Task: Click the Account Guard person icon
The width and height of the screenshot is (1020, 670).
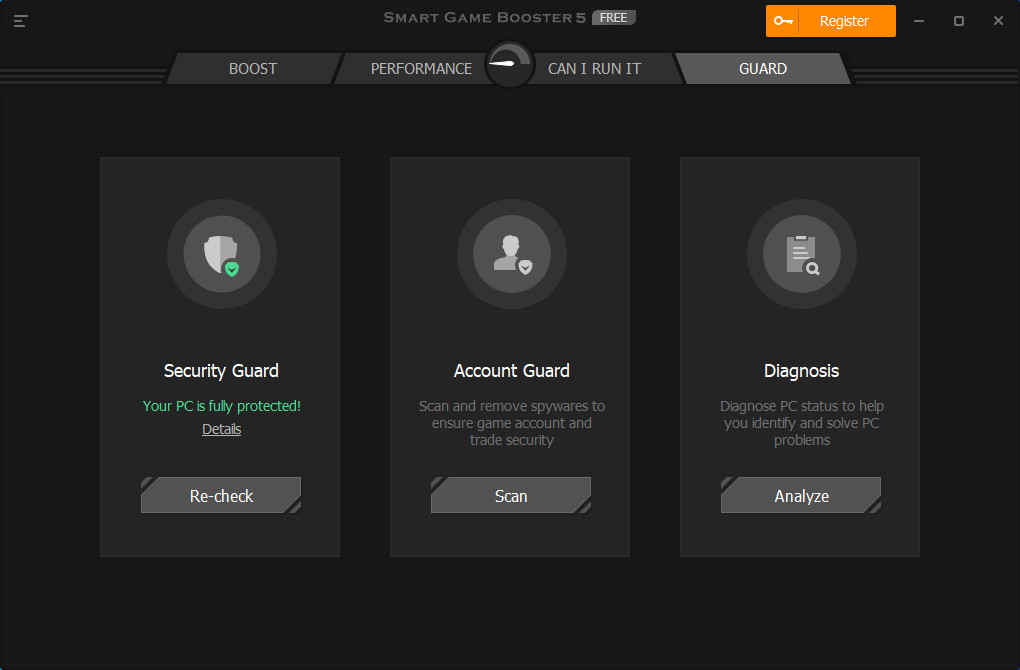Action: coord(511,254)
